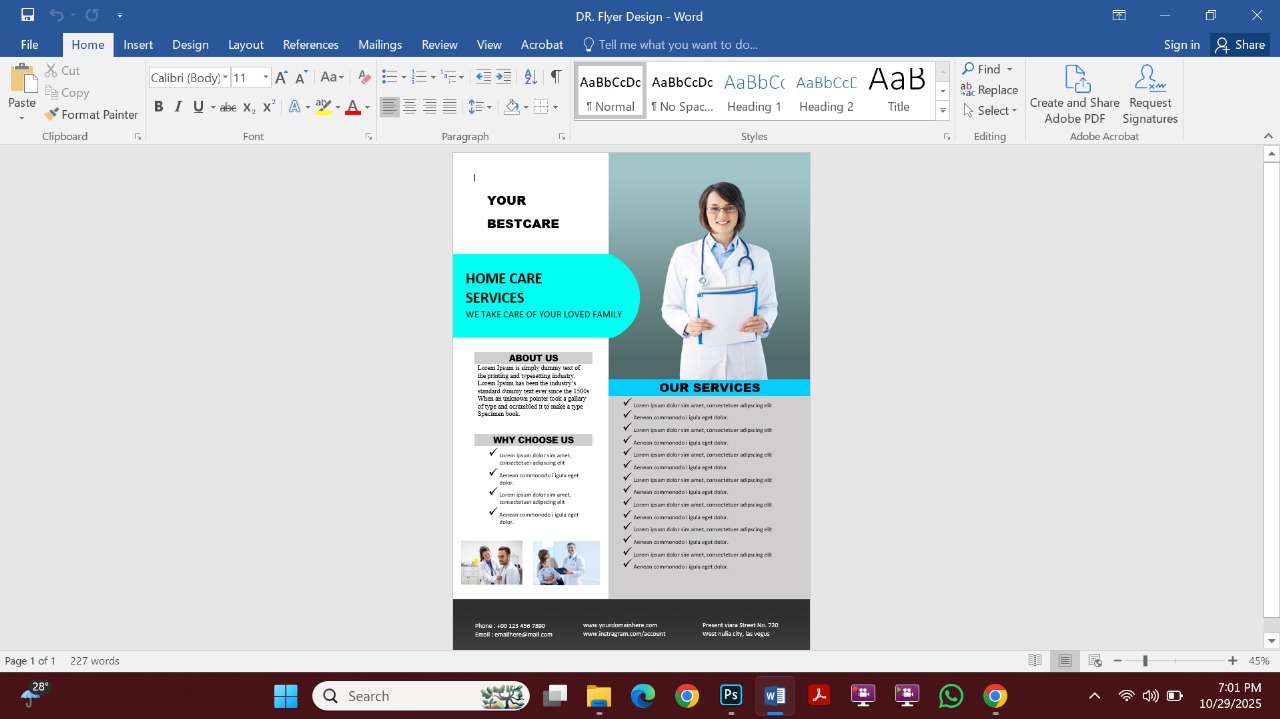Select Center alignment icon
The height and width of the screenshot is (719, 1280).
pos(410,106)
